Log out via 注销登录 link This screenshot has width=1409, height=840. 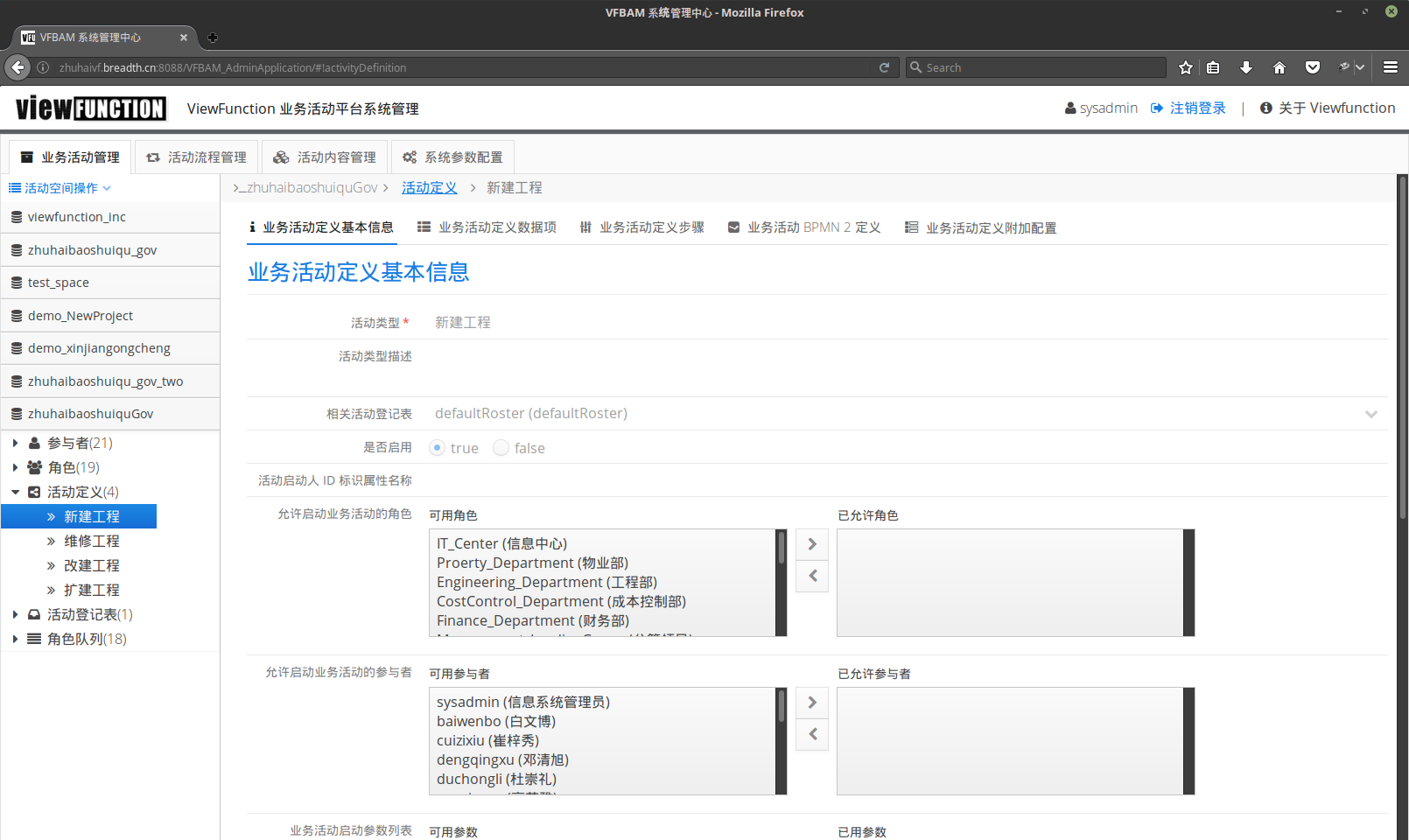(x=1188, y=108)
